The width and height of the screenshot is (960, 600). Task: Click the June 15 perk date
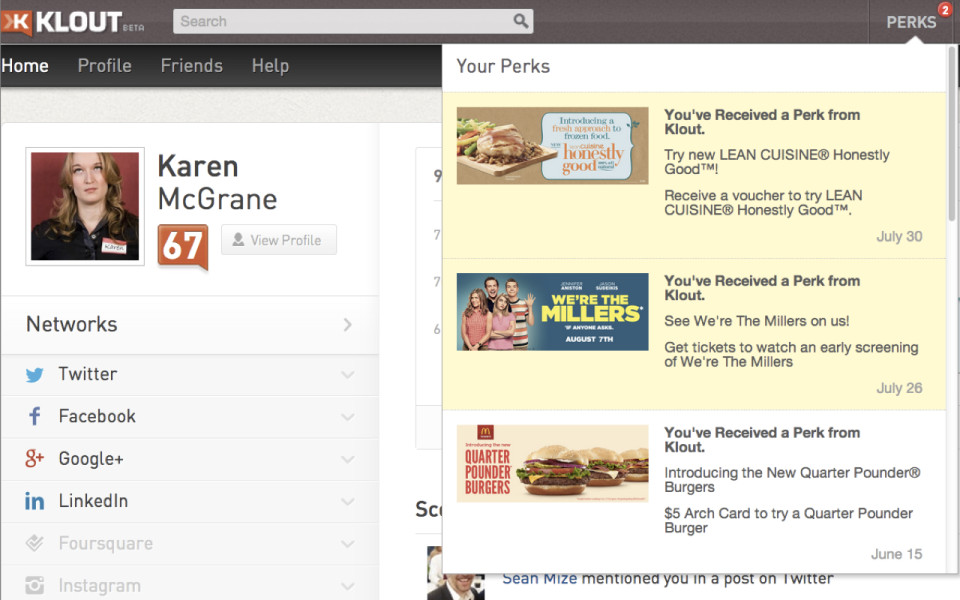896,554
